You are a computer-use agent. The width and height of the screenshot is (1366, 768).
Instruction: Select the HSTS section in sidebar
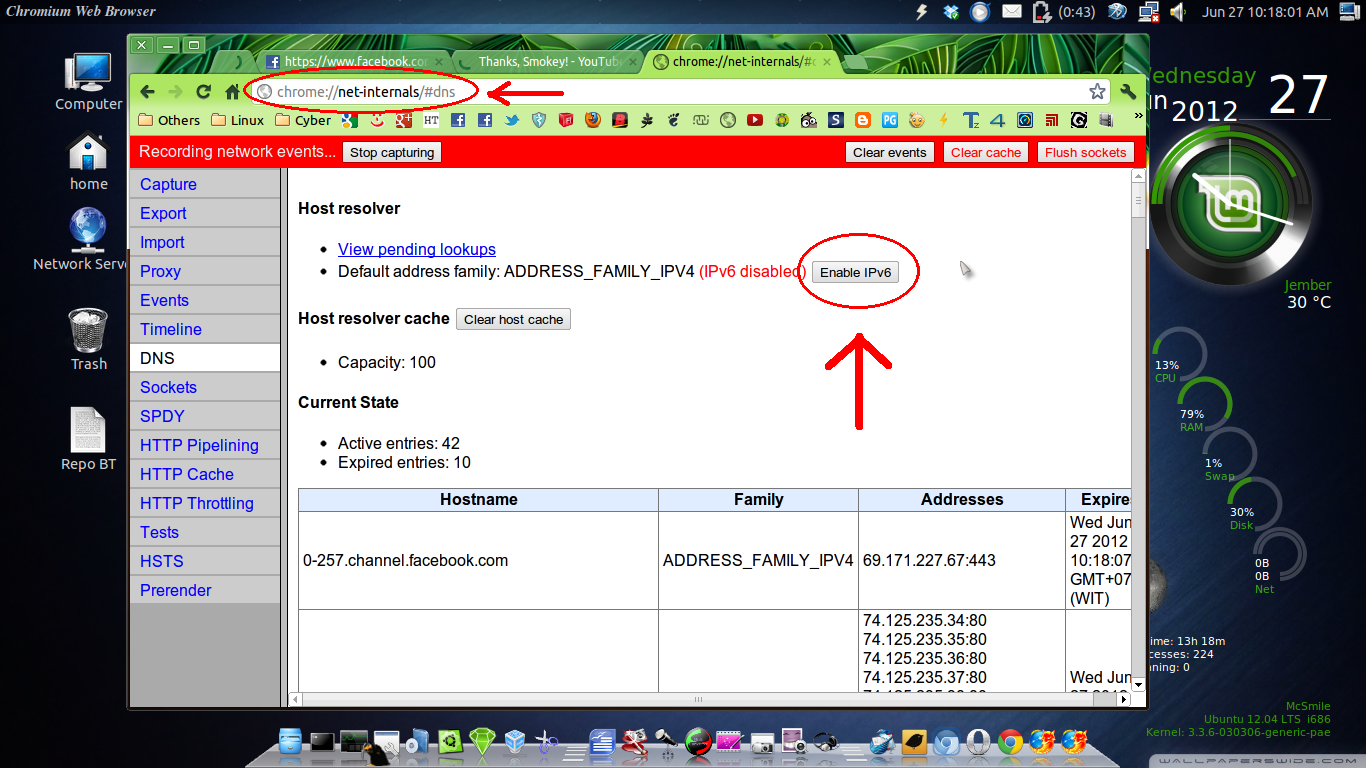coord(205,561)
